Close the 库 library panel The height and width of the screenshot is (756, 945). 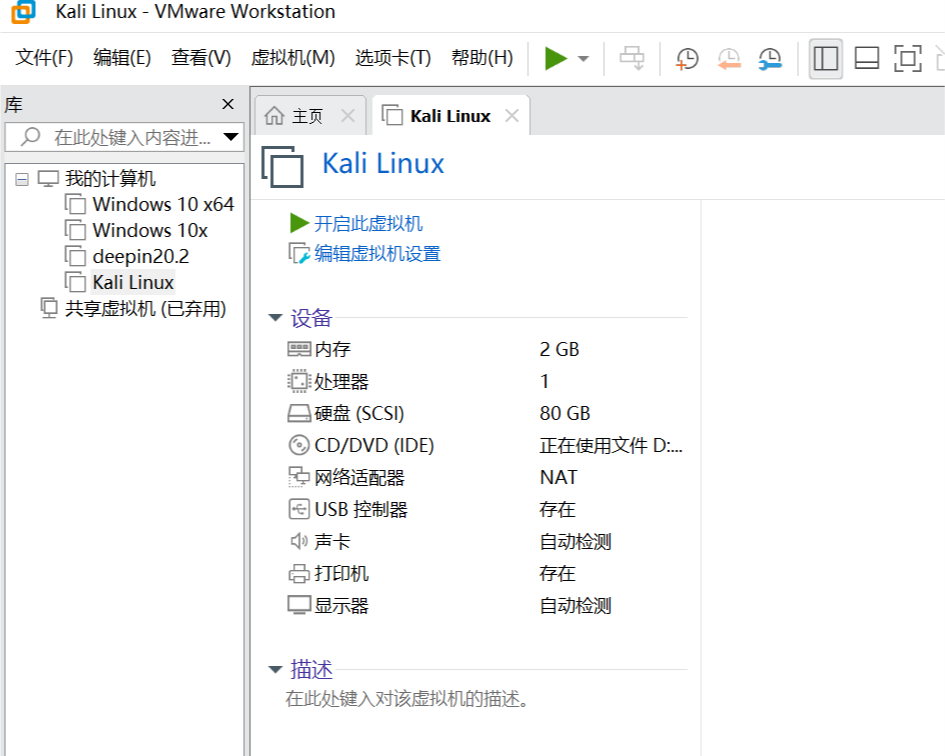point(228,104)
